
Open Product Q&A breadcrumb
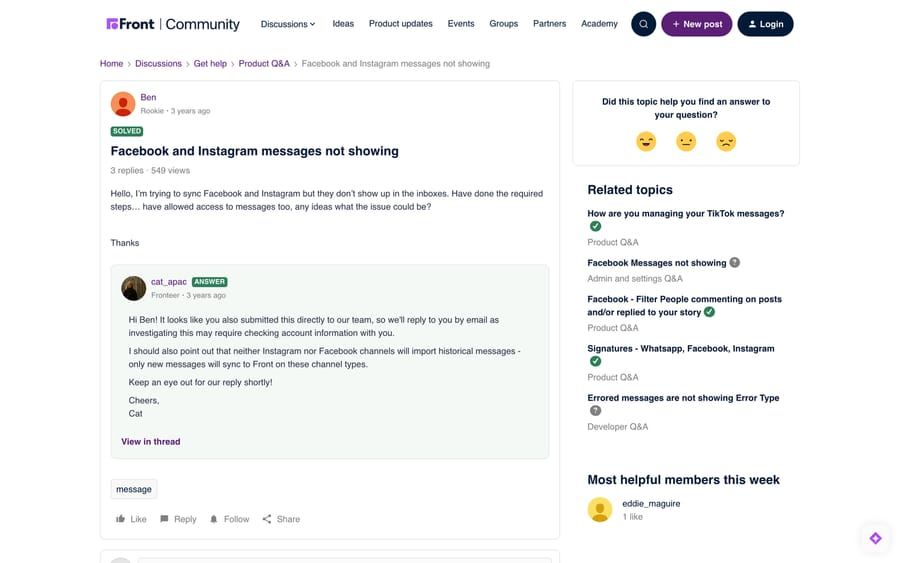(x=264, y=64)
